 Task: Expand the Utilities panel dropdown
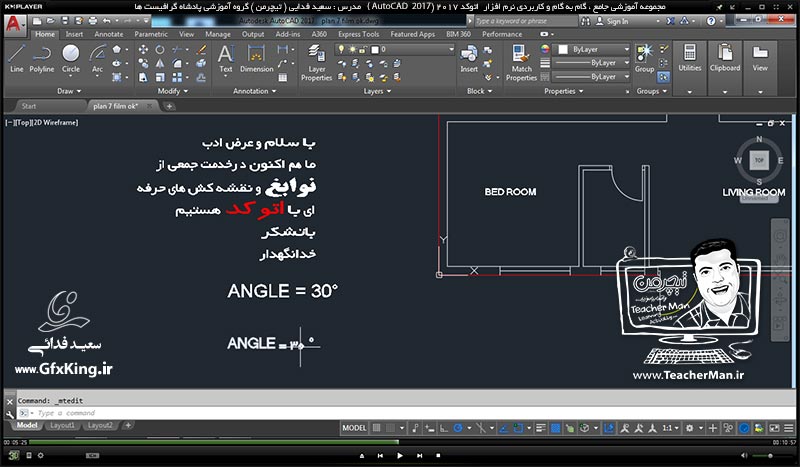click(x=690, y=92)
